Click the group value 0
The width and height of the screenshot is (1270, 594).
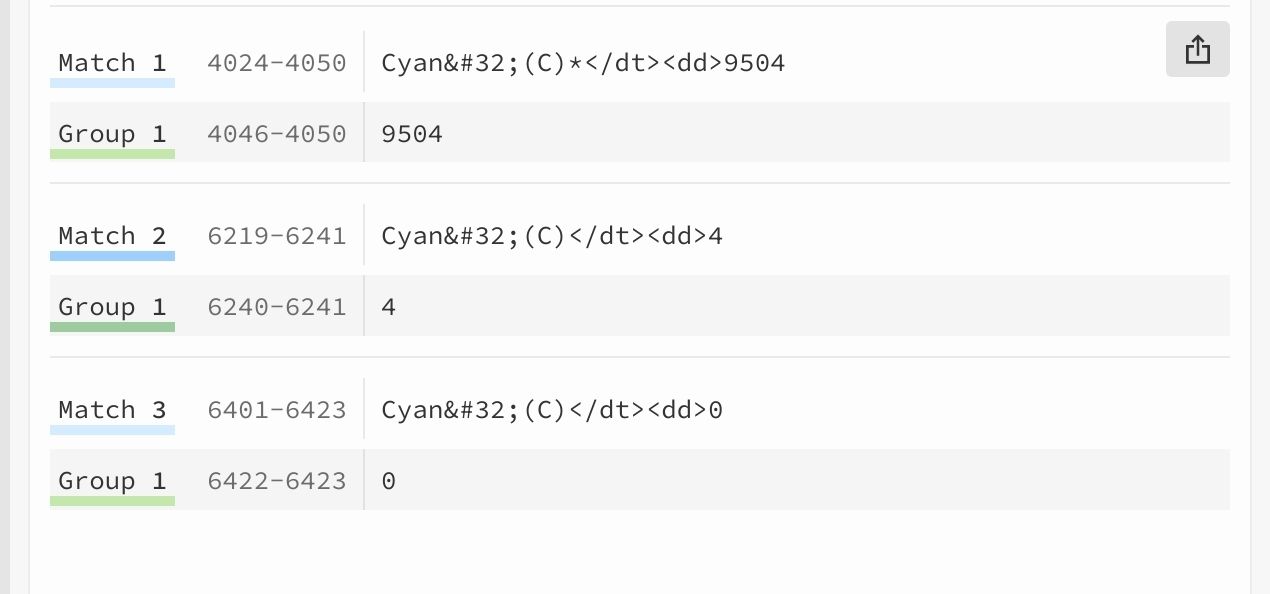(389, 481)
